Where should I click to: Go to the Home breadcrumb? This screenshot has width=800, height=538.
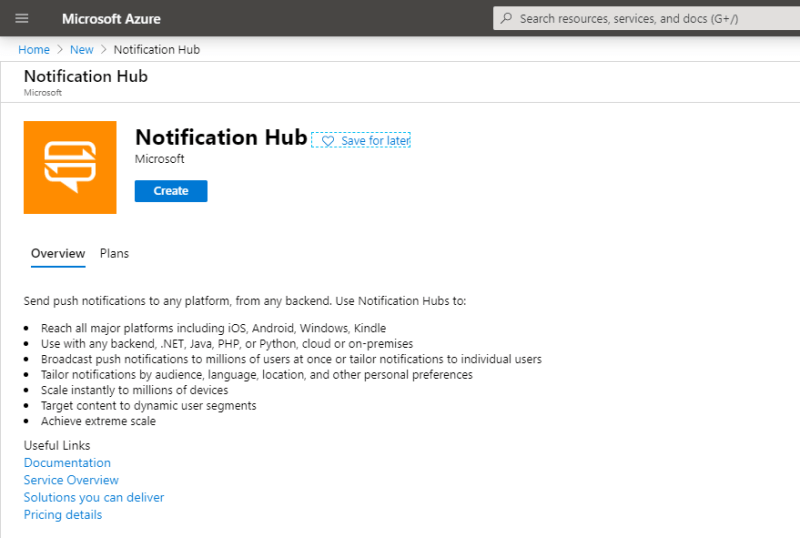(x=34, y=50)
